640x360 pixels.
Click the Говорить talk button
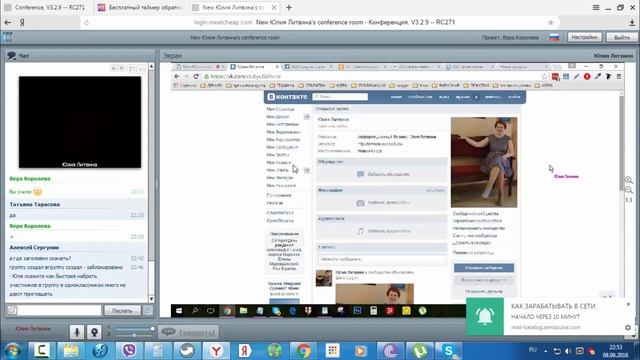click(189, 333)
